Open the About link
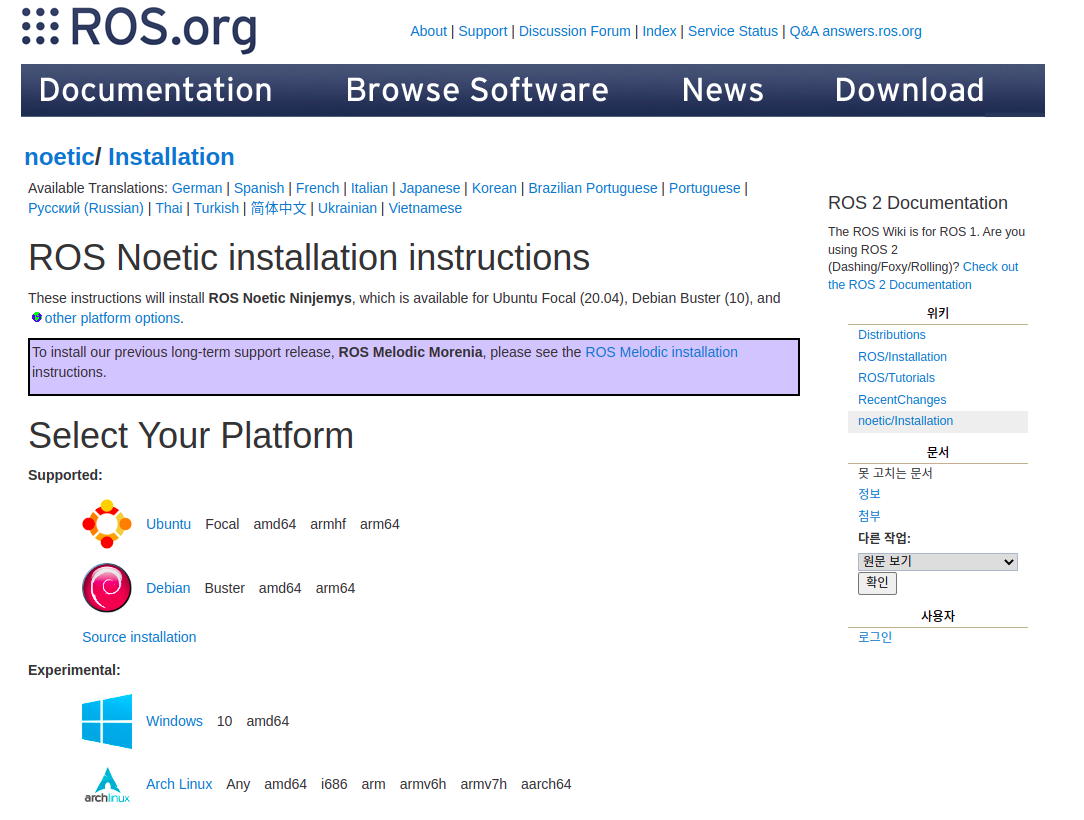This screenshot has width=1084, height=820. click(x=429, y=31)
